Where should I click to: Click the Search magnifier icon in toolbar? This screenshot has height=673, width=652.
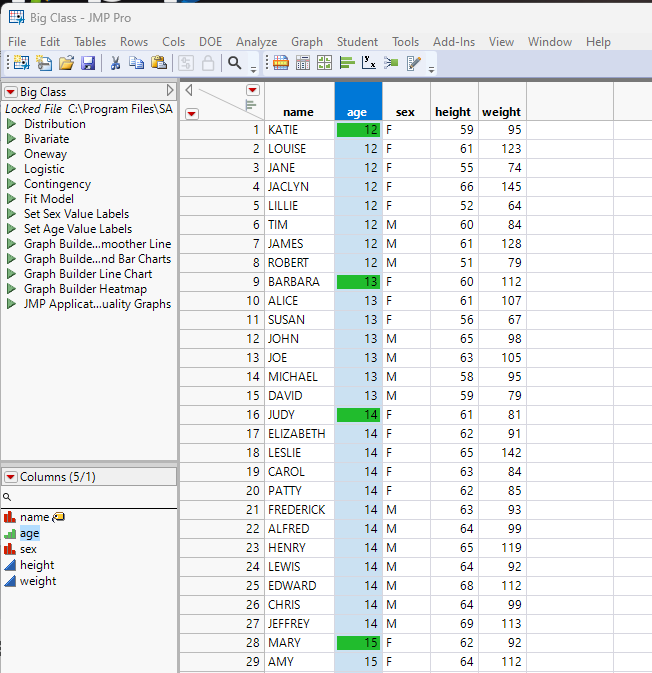[234, 63]
